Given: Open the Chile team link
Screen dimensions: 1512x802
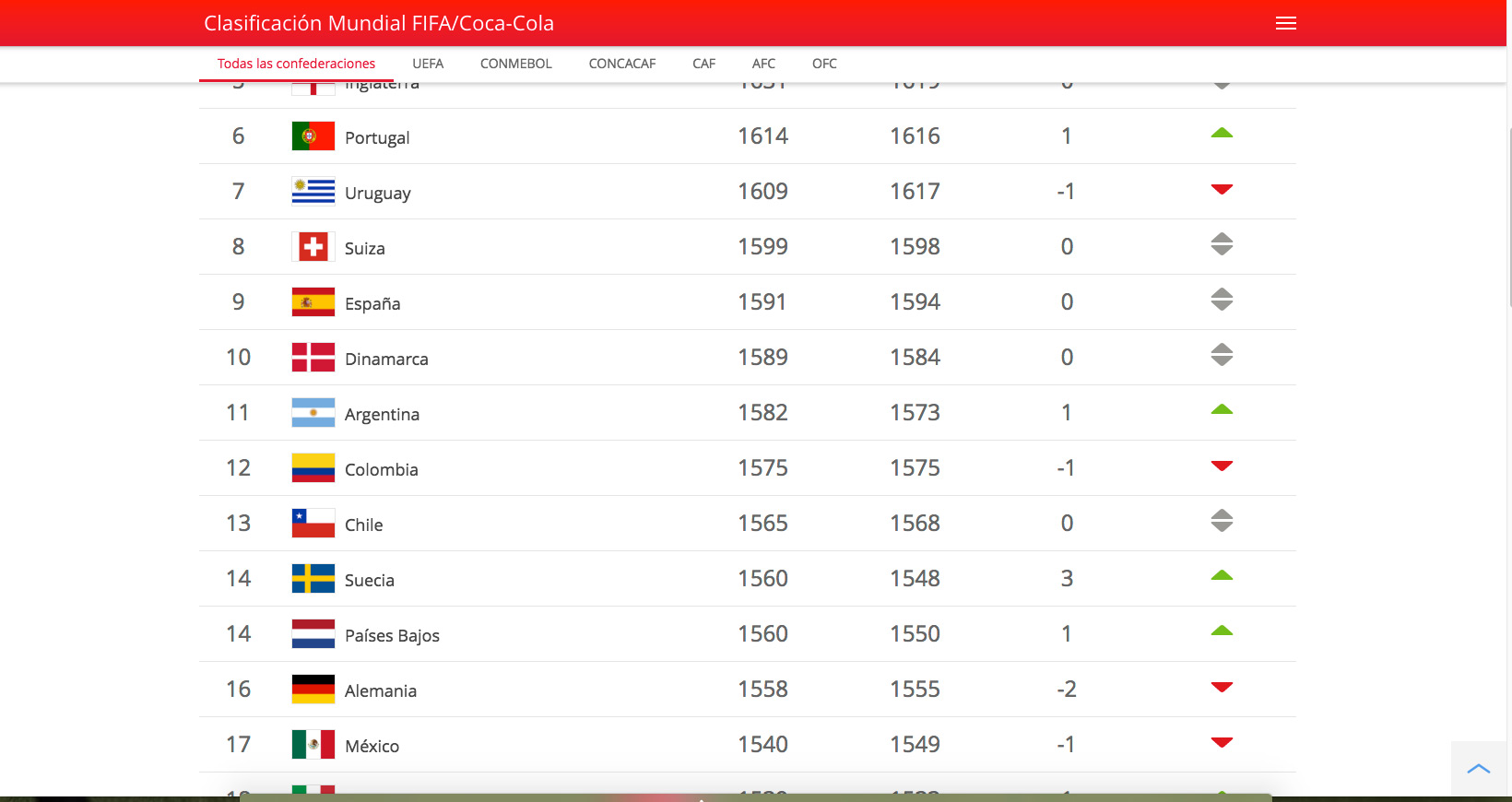Looking at the screenshot, I should [364, 525].
